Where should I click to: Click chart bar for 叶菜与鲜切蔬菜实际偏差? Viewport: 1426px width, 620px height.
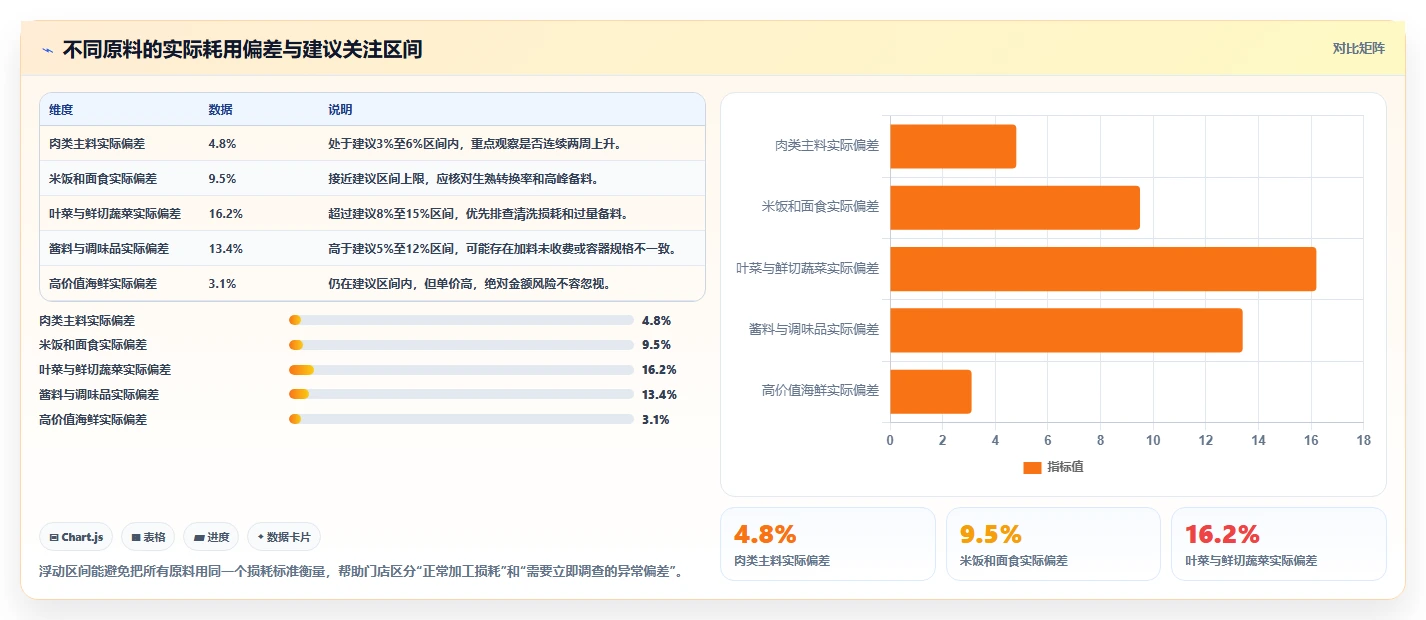pyautogui.click(x=1103, y=269)
